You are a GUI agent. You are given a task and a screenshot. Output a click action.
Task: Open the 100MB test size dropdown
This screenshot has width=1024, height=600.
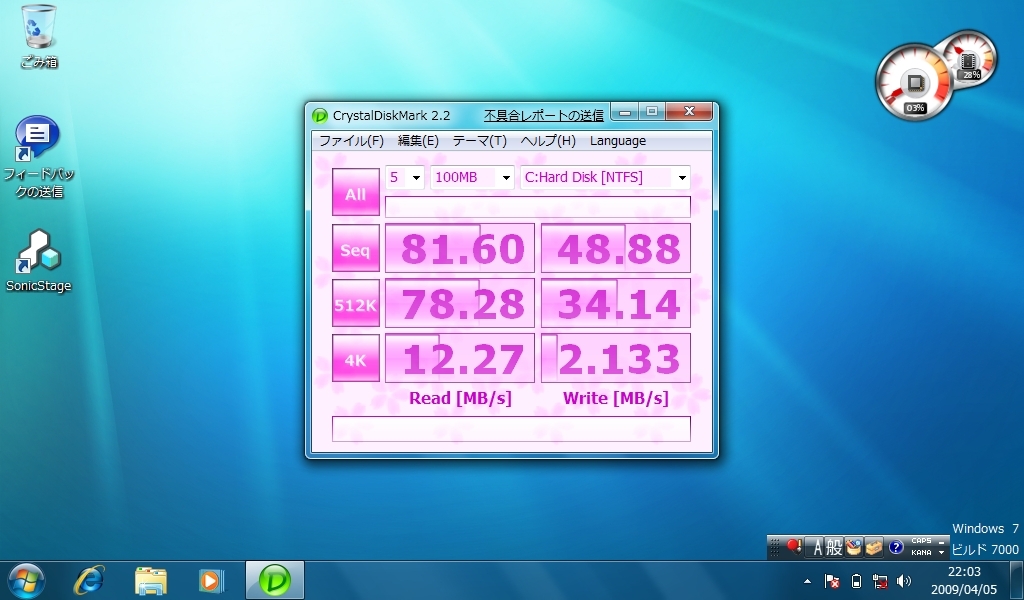coord(472,177)
